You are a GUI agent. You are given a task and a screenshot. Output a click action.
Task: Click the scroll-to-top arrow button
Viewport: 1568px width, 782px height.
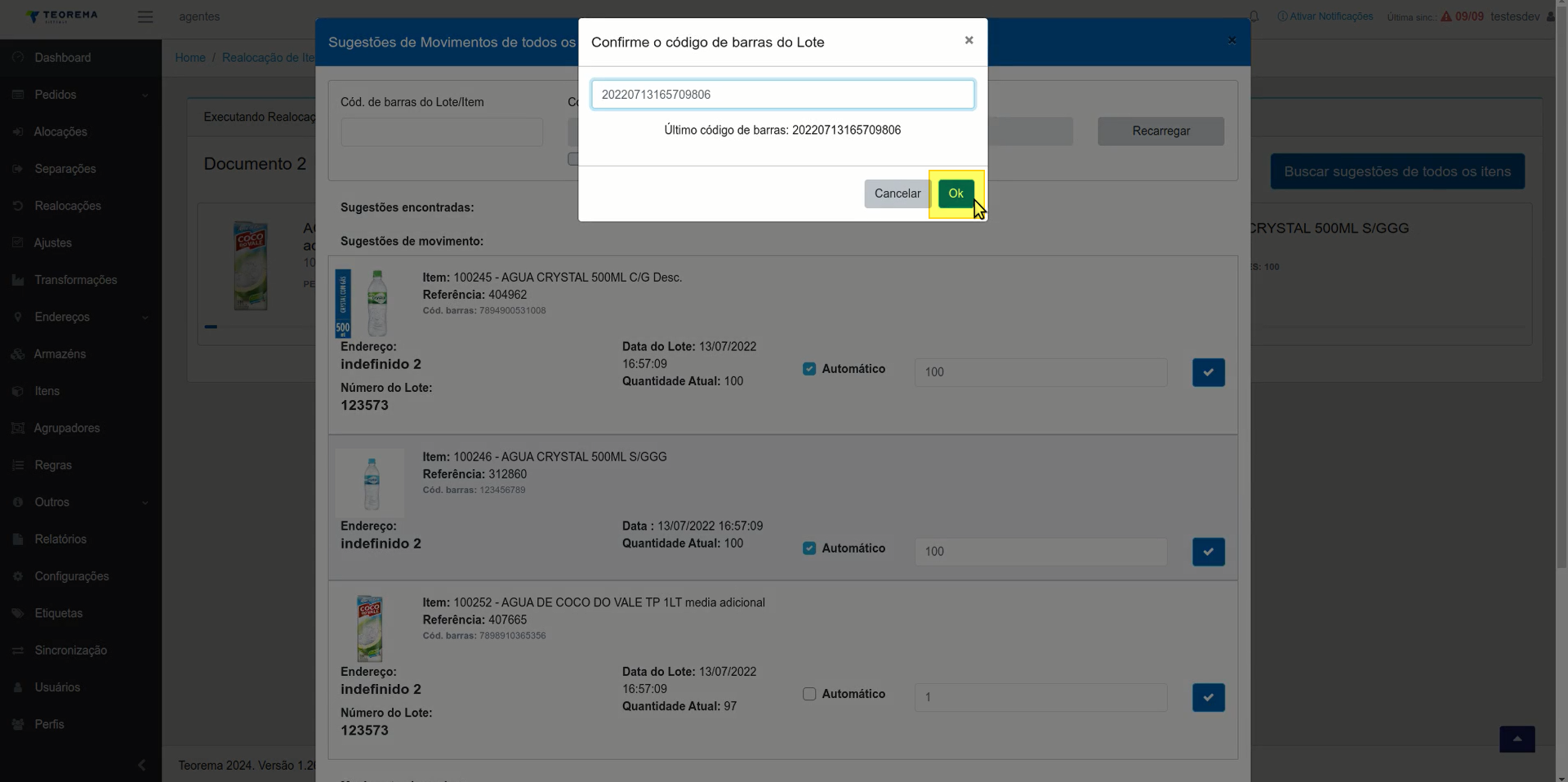(x=1517, y=740)
